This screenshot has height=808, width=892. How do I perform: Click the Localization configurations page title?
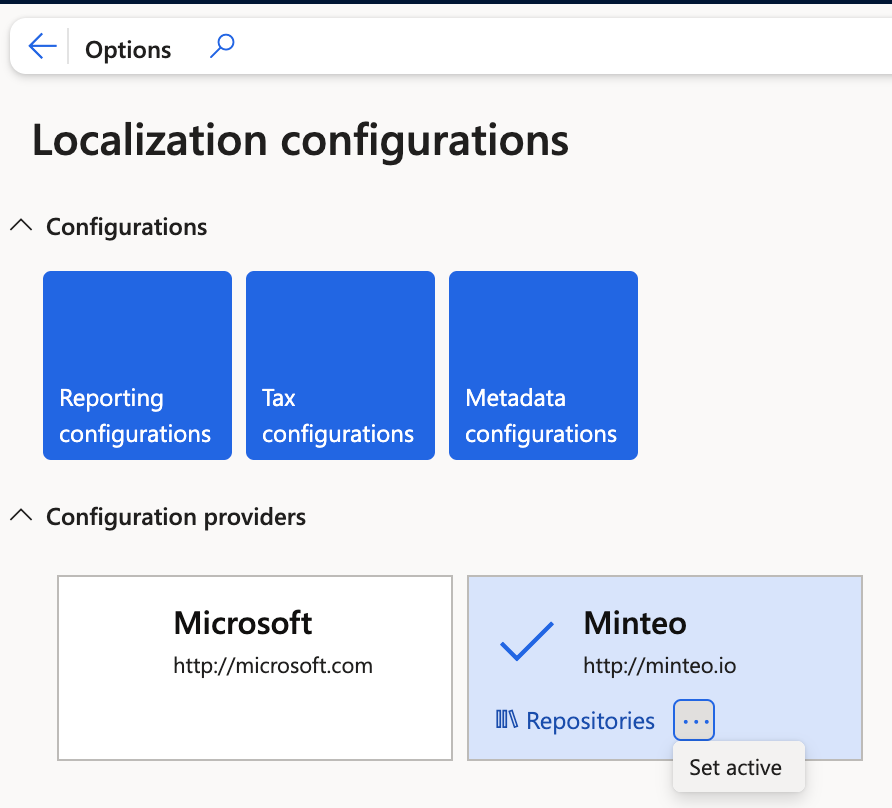tap(300, 140)
